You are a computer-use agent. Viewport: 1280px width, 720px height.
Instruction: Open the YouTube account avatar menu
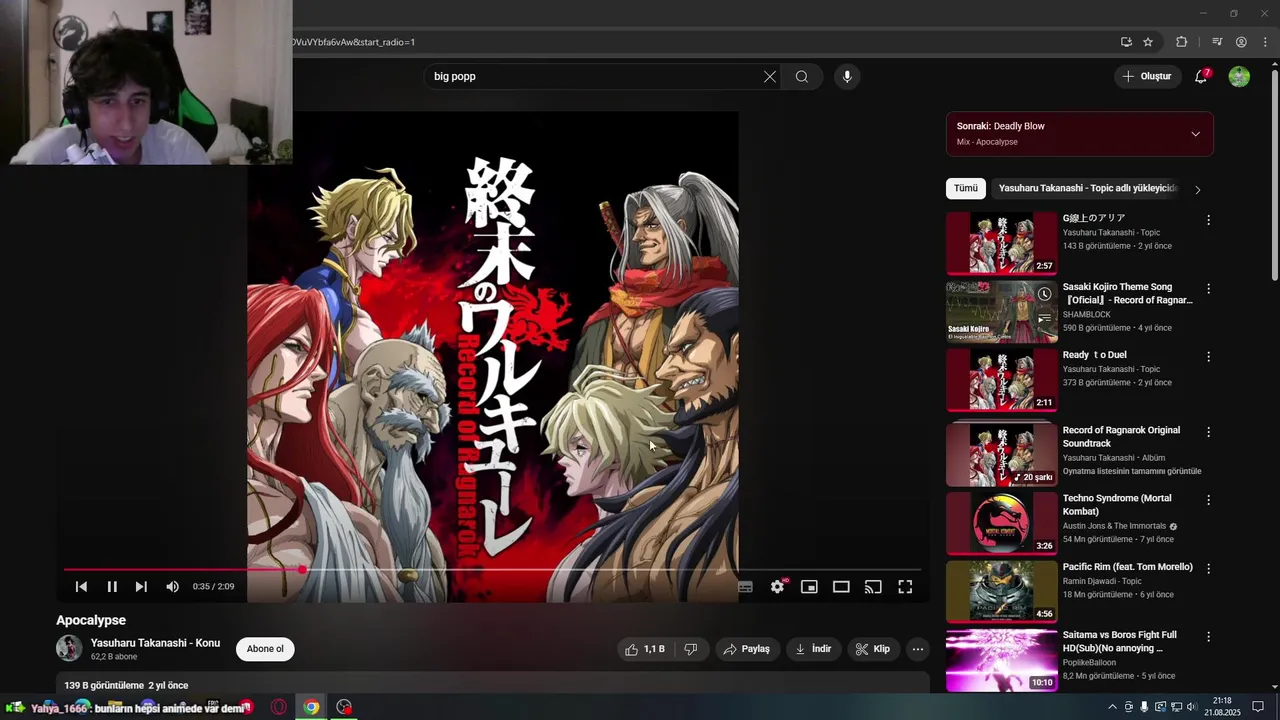click(1239, 76)
